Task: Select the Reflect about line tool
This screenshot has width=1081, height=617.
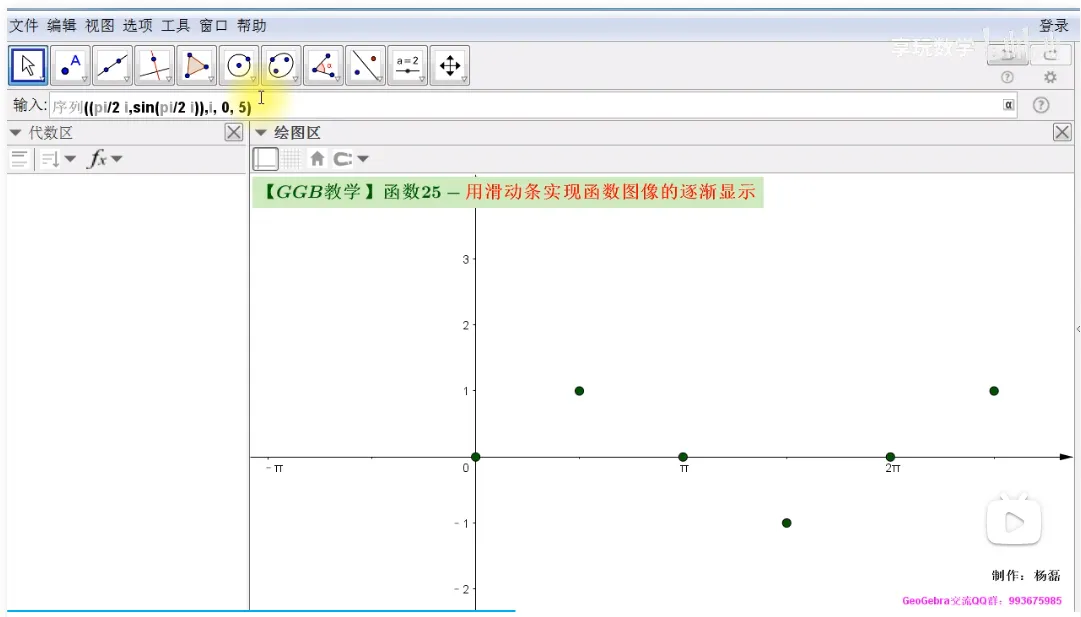Action: pyautogui.click(x=365, y=66)
